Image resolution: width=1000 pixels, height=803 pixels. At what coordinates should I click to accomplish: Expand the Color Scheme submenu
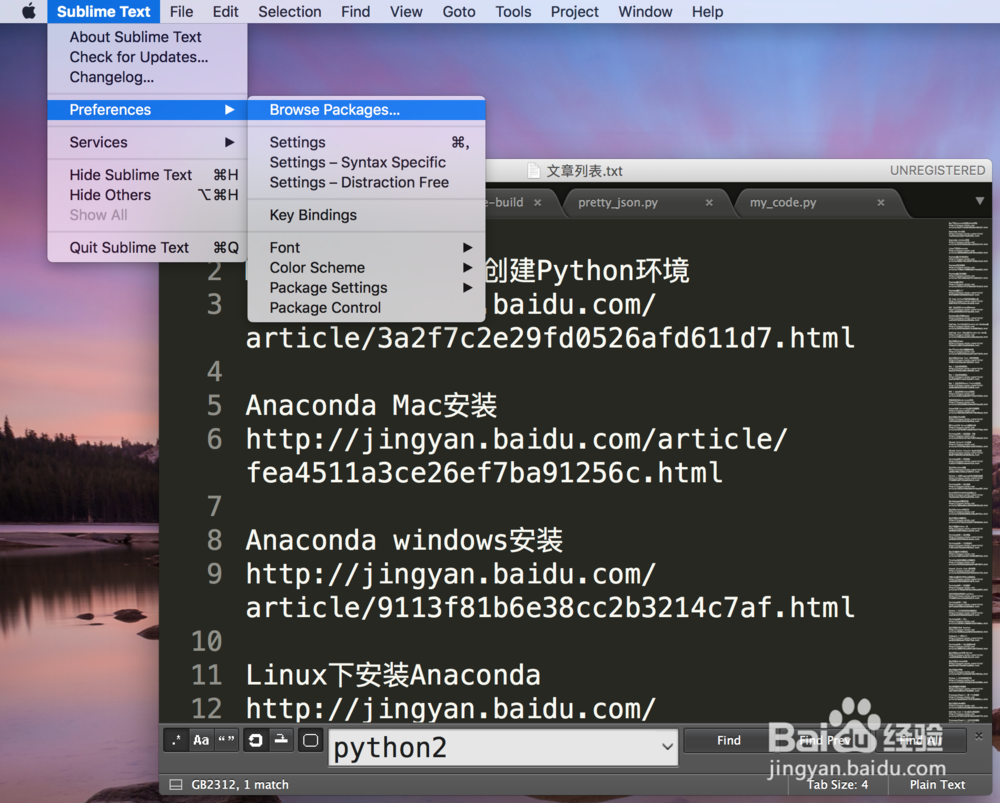pyautogui.click(x=366, y=268)
